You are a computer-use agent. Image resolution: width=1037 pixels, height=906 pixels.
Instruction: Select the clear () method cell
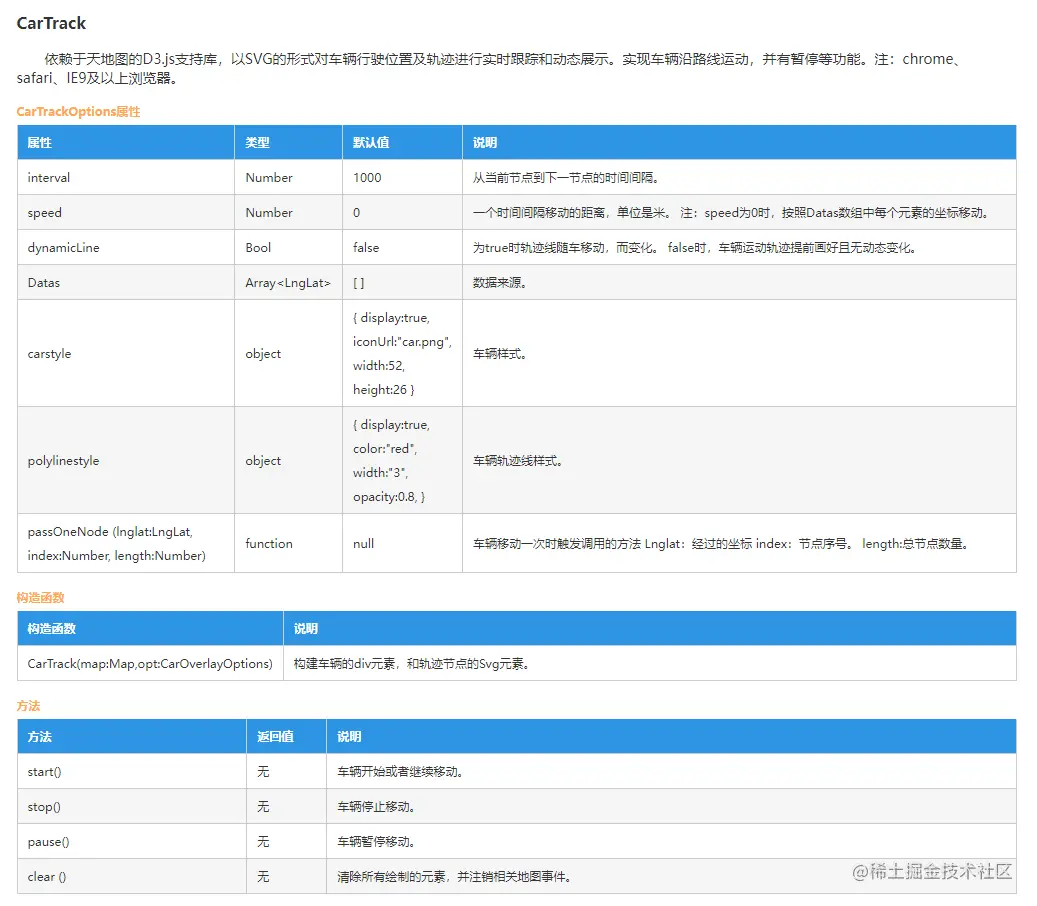[x=132, y=876]
